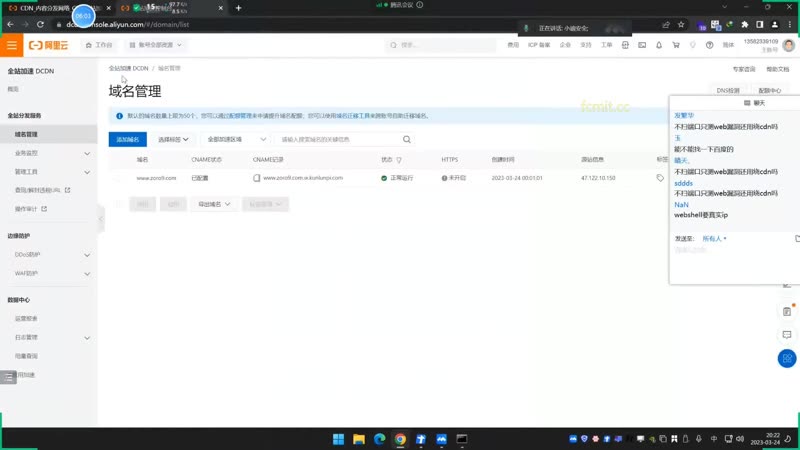Open the 帮助文档 link

tap(777, 69)
